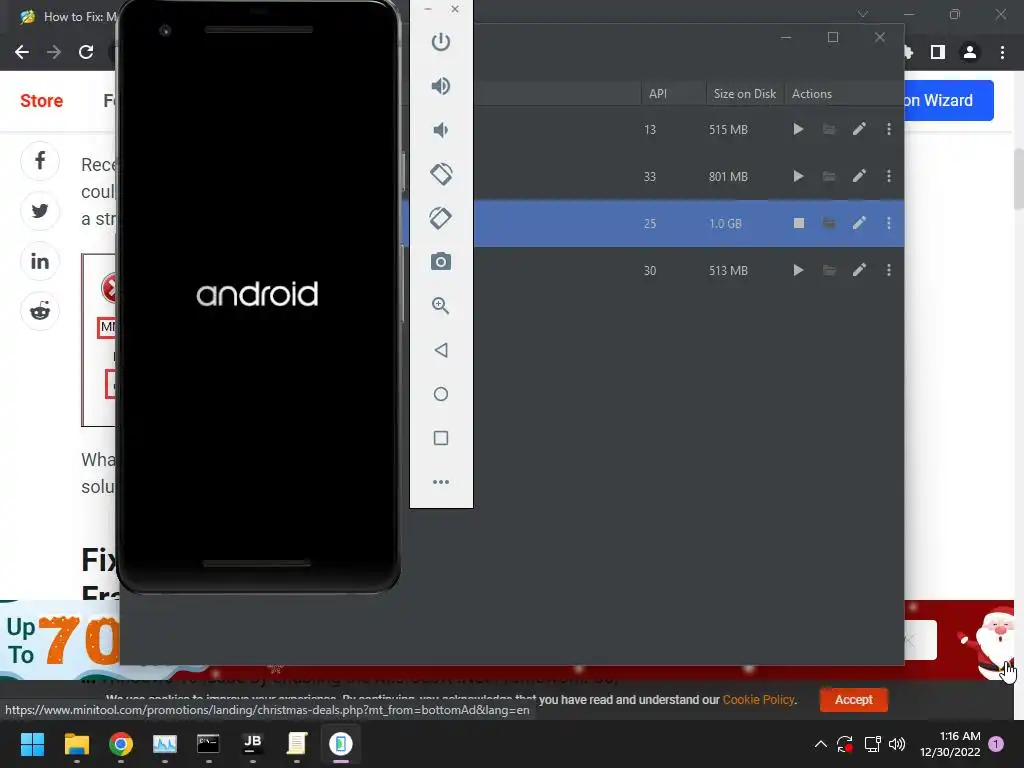Take an emulator screenshot with camera icon
1024x768 pixels.
tap(441, 262)
